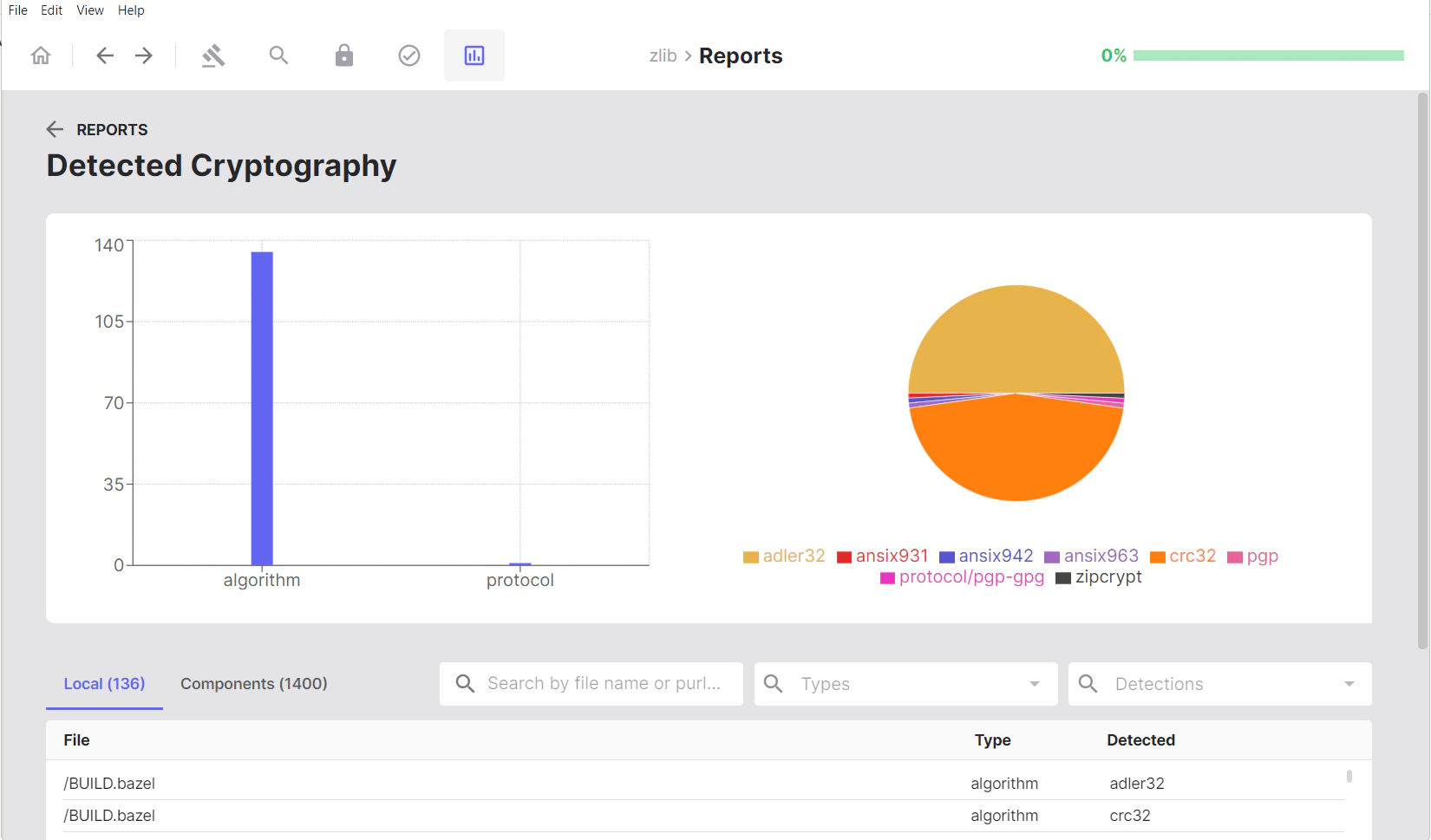Viewport: 1431px width, 840px height.
Task: Click the yellow adler32 pie slice
Action: (1016, 338)
